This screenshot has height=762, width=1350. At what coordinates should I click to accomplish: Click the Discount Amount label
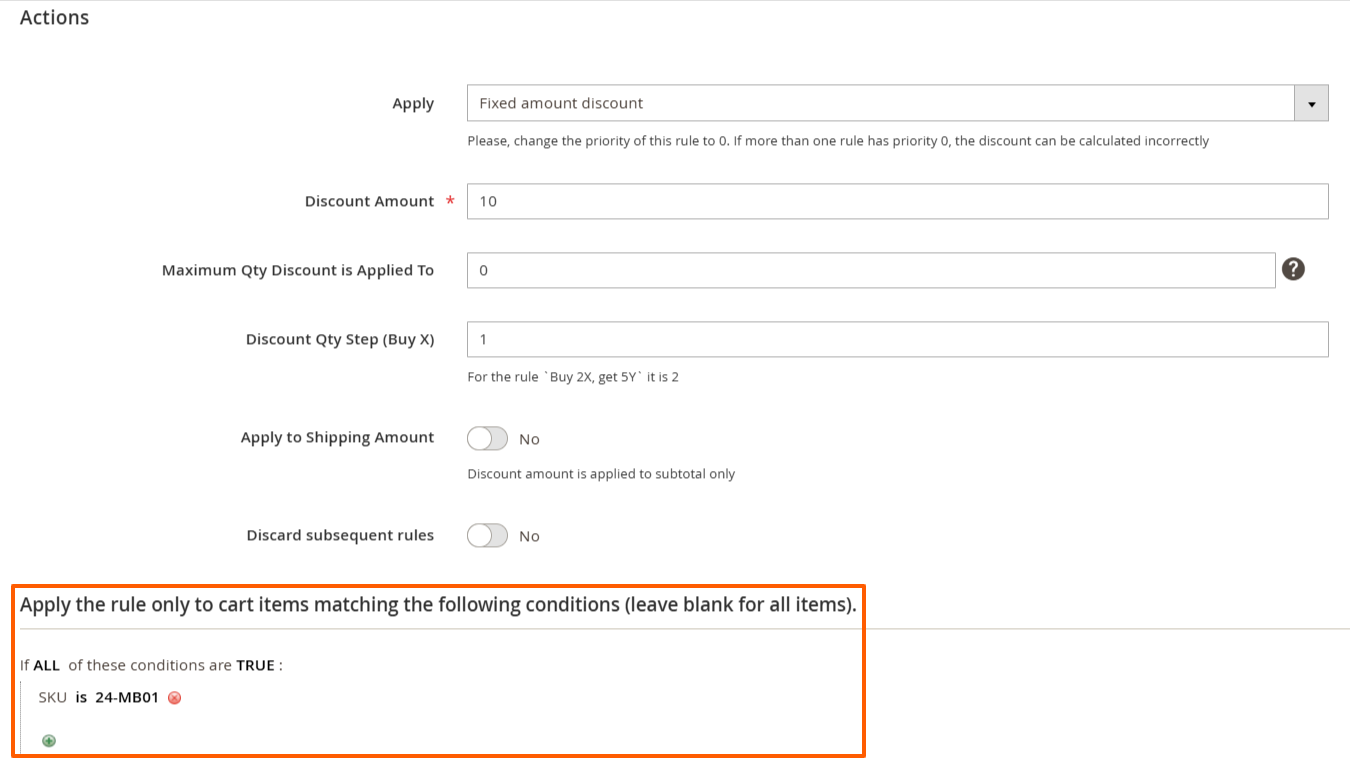pos(369,201)
